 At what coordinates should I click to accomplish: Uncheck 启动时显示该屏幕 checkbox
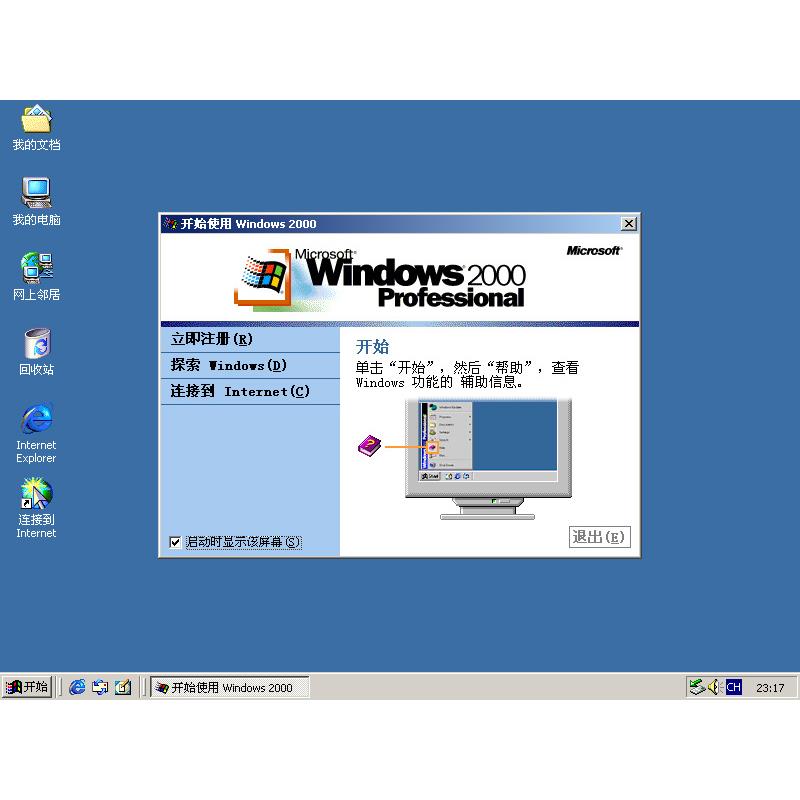pos(175,542)
